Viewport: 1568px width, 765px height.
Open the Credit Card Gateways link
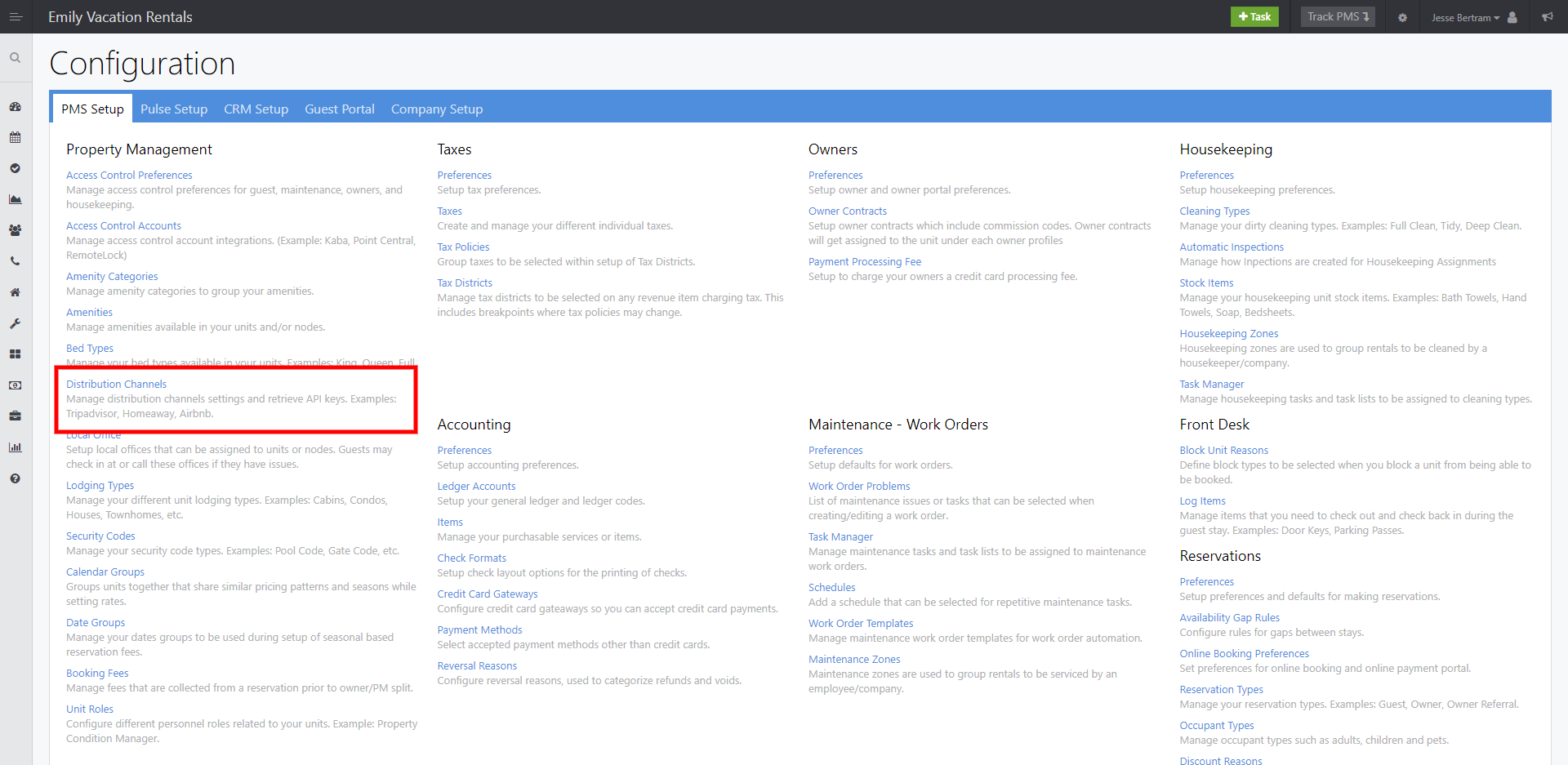coord(488,594)
